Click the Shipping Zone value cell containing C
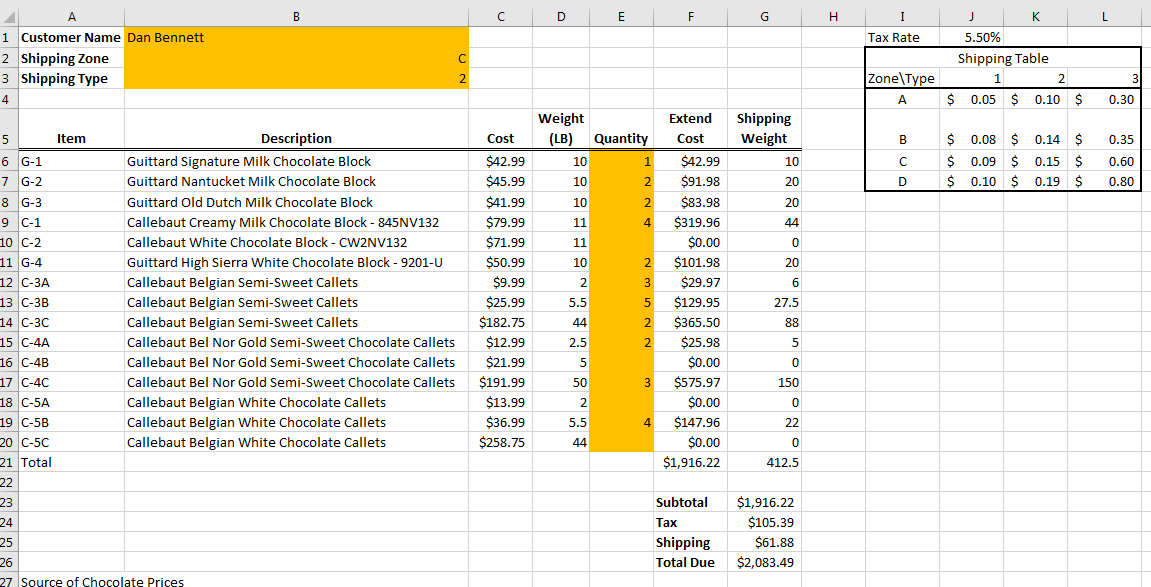Viewport: 1151px width, 587px height. point(296,58)
